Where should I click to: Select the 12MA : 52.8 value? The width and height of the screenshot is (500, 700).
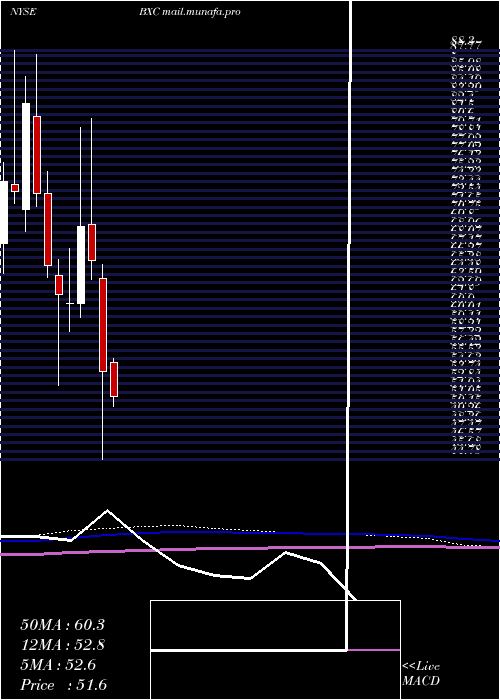coord(62,645)
